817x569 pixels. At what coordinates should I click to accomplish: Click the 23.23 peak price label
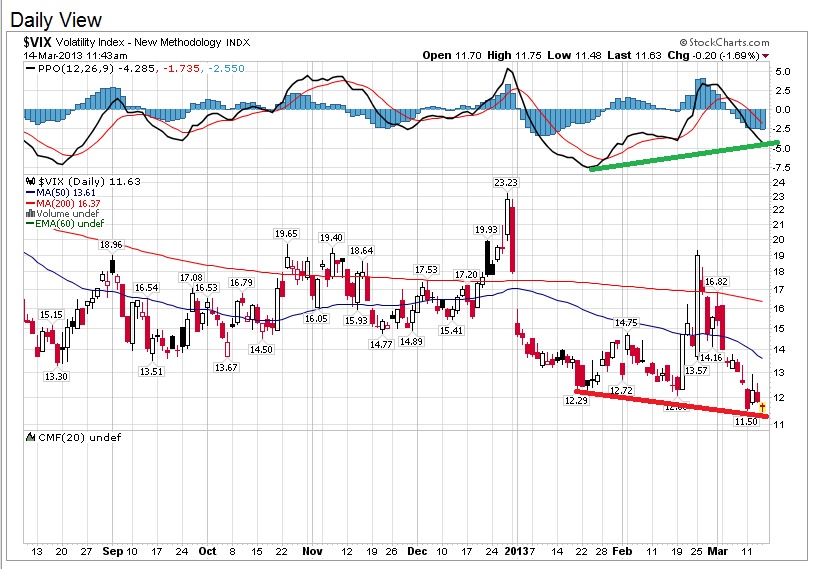[506, 182]
